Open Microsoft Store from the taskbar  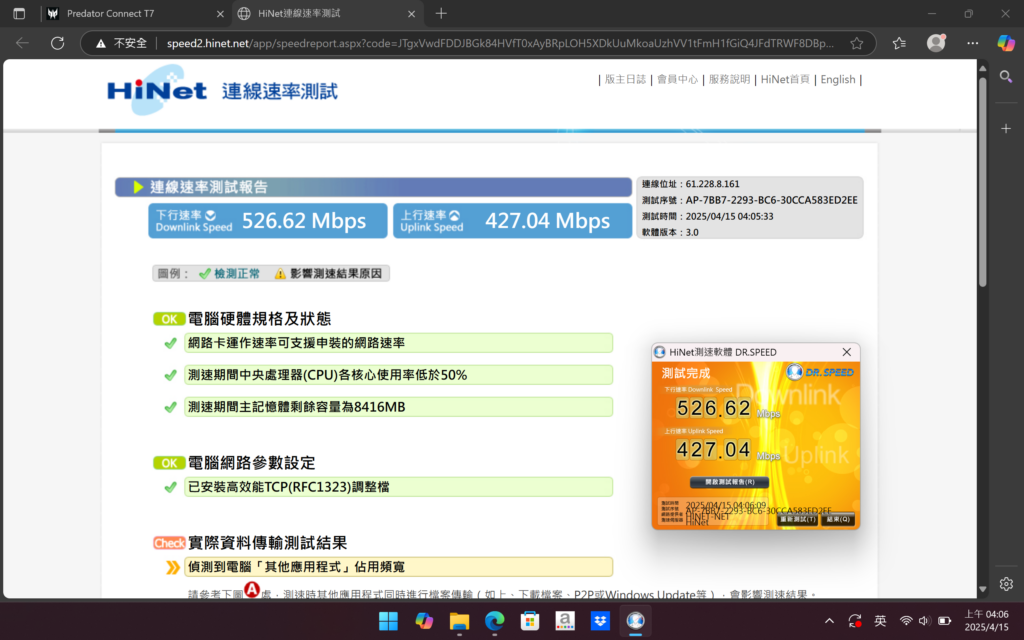[x=530, y=620]
